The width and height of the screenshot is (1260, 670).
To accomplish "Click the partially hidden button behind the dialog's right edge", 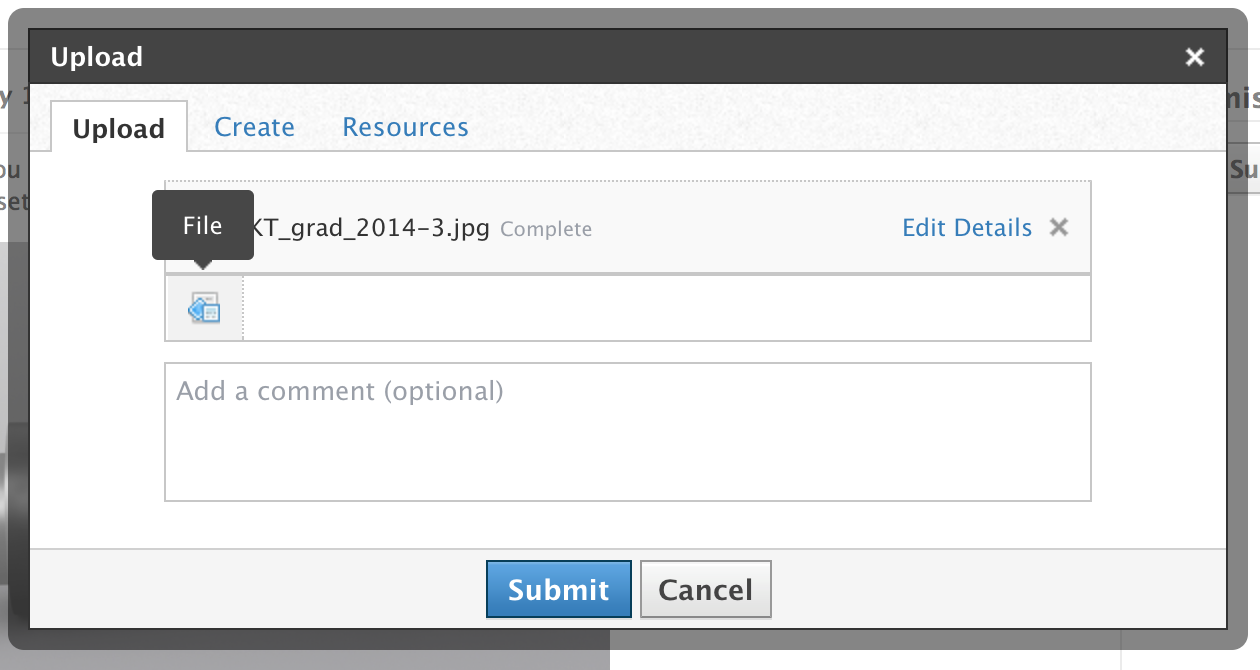I will [x=1244, y=170].
